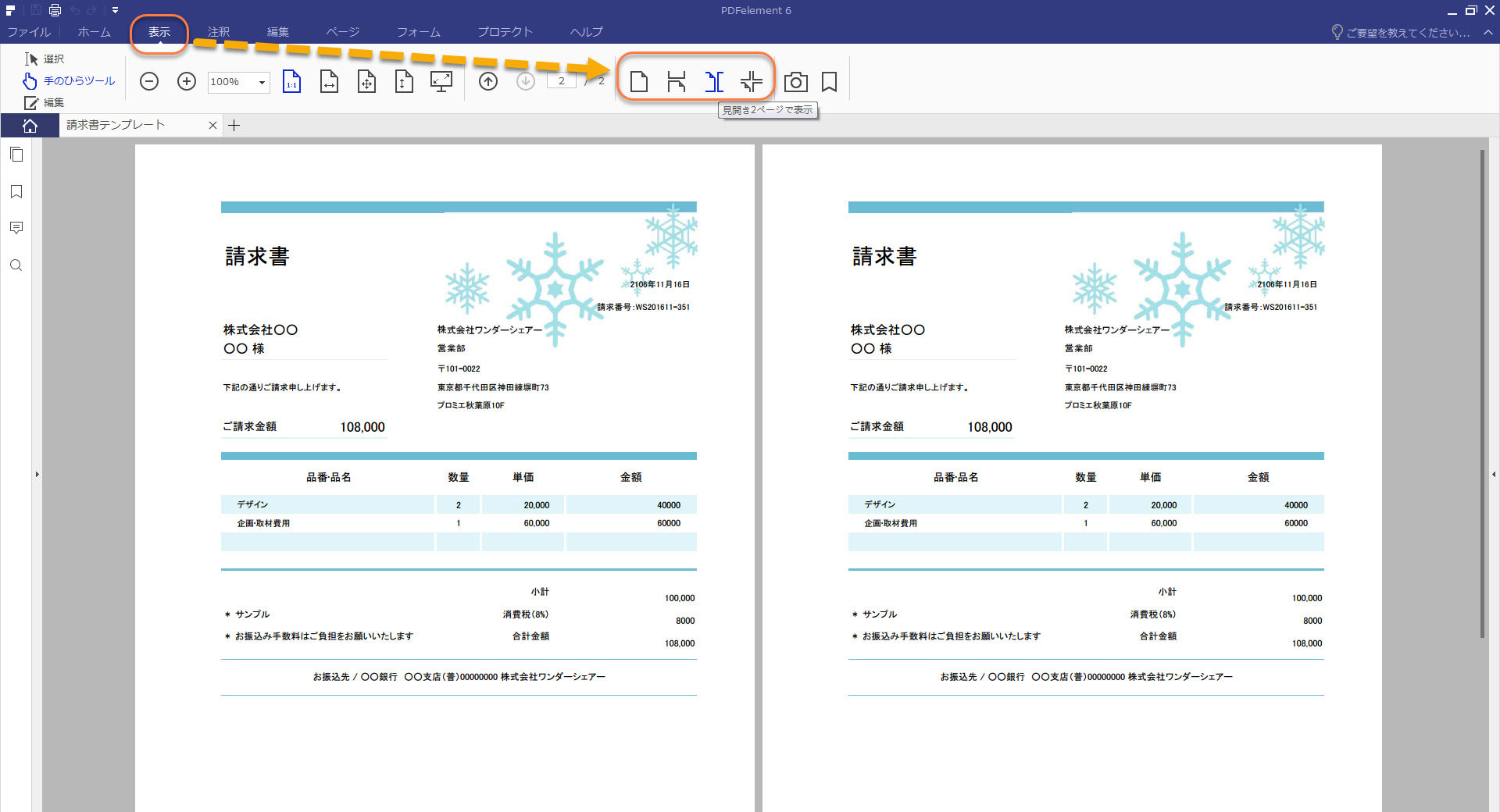Click the undo arrow in title bar
This screenshot has width=1500, height=812.
coord(75,10)
